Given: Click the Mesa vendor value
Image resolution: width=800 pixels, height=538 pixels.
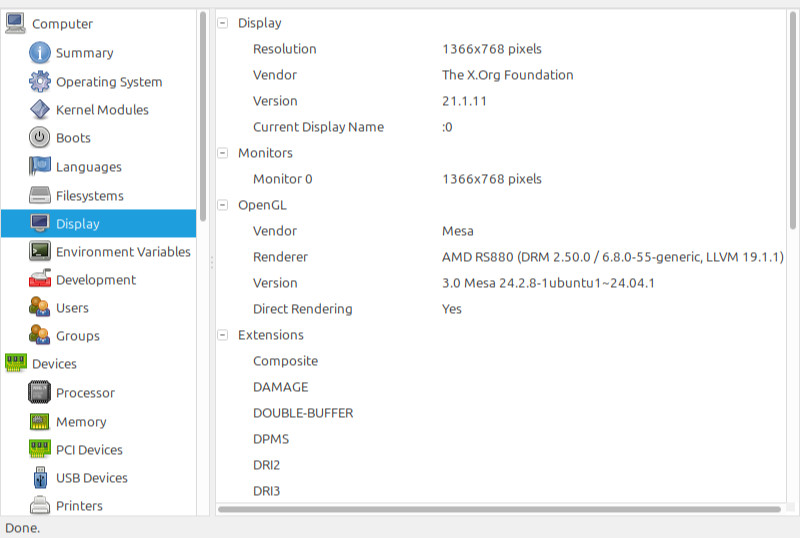Looking at the screenshot, I should pos(458,231).
